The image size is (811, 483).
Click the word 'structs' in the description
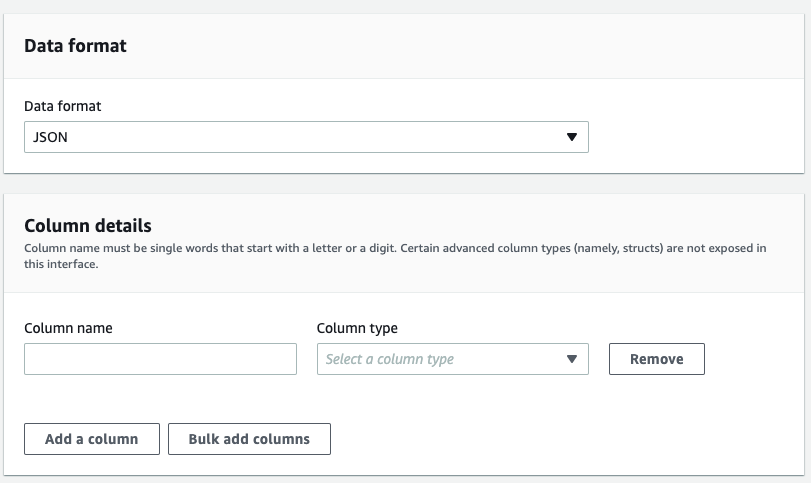[643, 248]
